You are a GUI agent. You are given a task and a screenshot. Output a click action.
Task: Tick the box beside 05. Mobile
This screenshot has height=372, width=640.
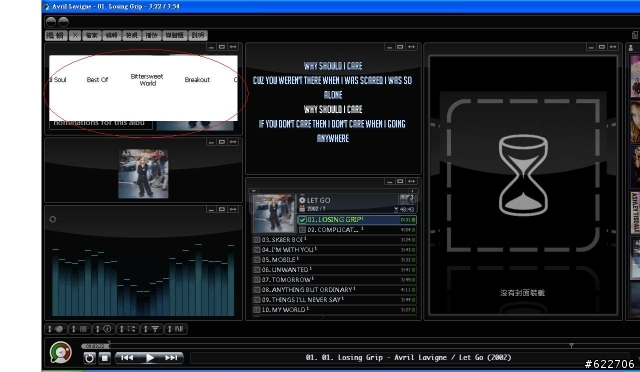(257, 260)
